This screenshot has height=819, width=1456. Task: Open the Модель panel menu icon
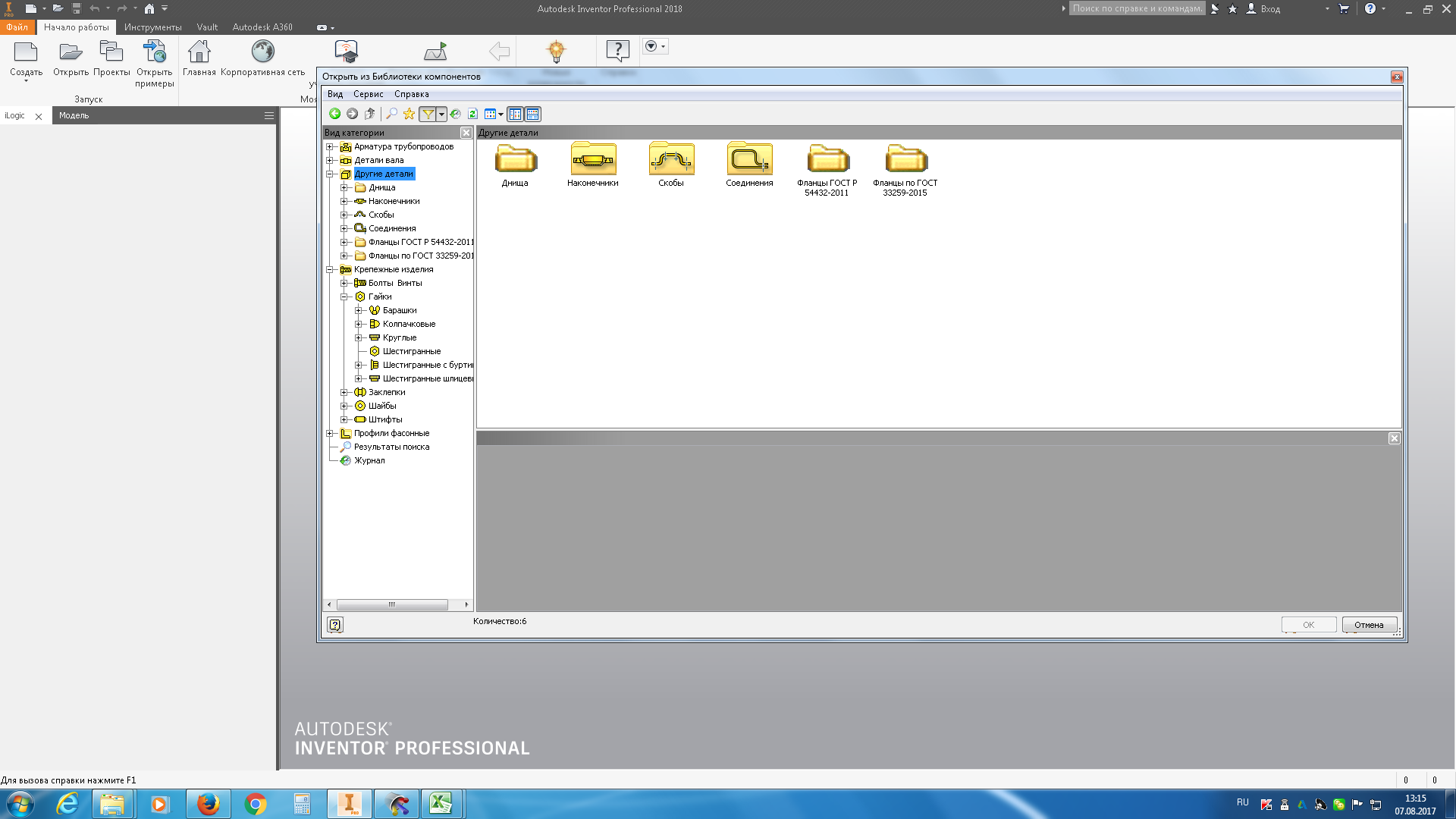(x=268, y=116)
